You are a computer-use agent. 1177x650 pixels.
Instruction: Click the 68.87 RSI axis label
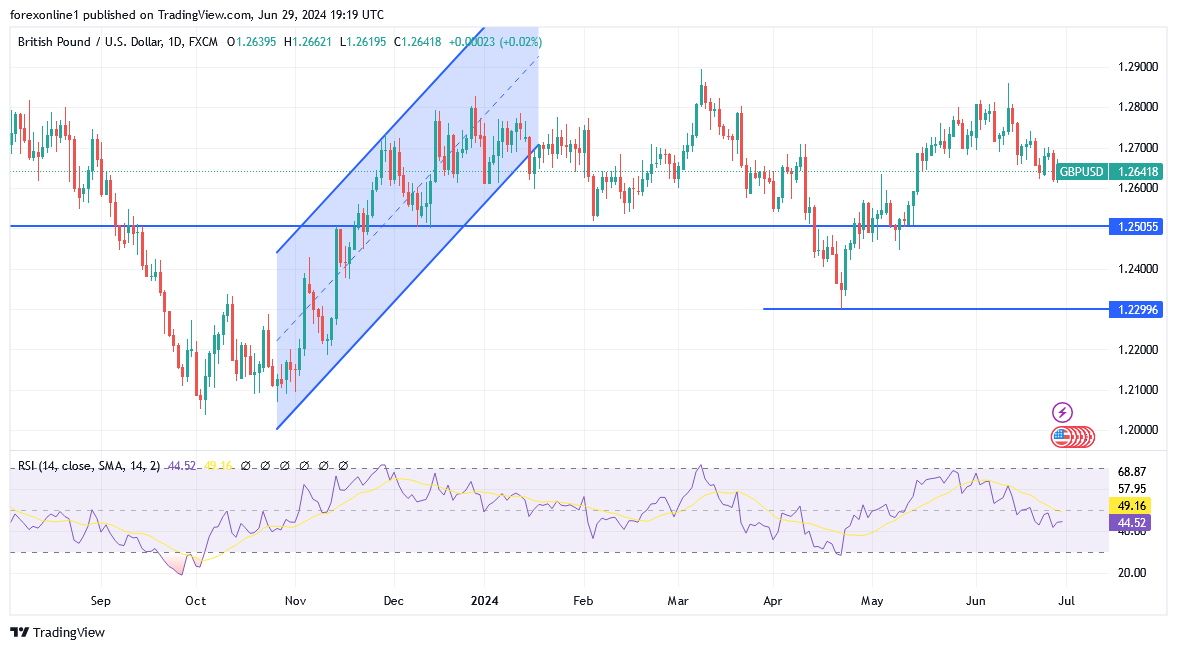(1132, 472)
